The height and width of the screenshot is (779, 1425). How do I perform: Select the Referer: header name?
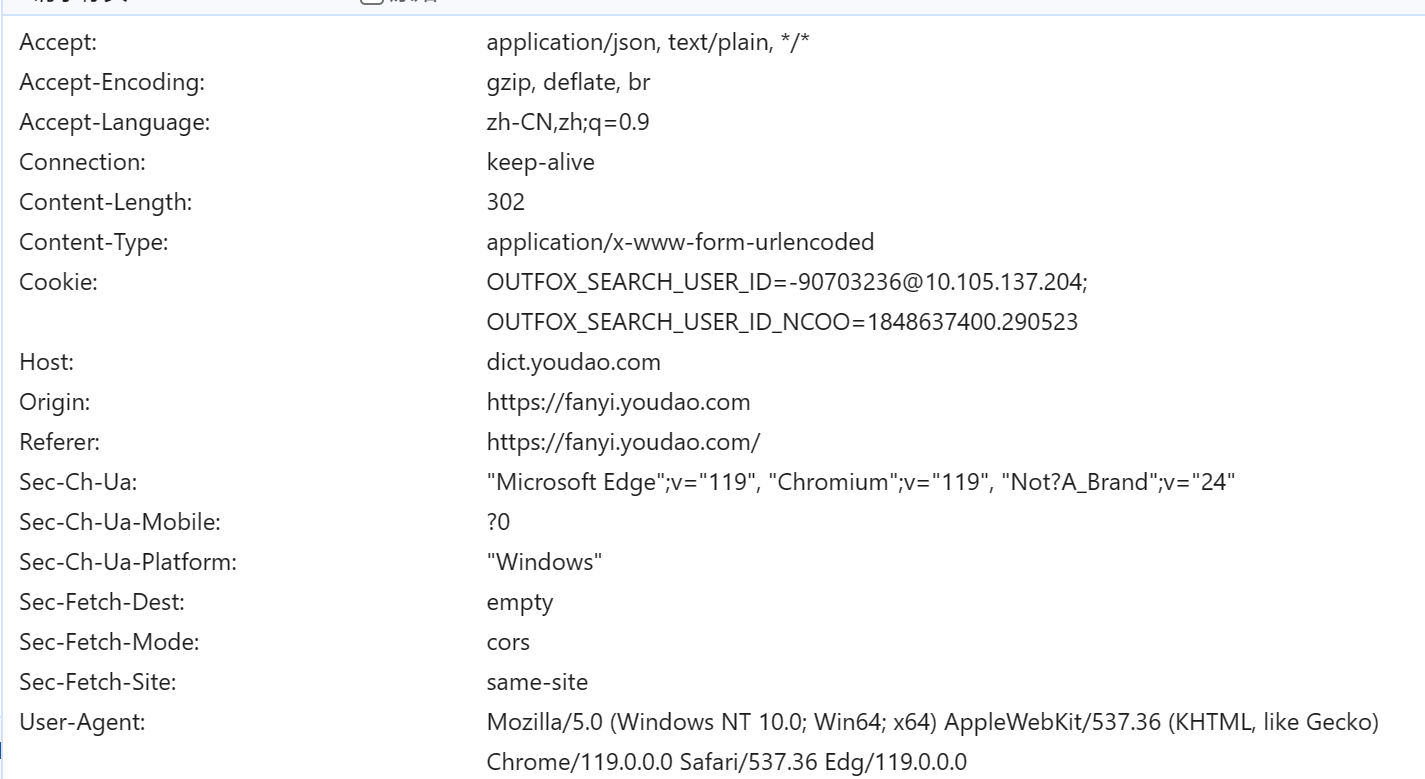pyautogui.click(x=59, y=442)
